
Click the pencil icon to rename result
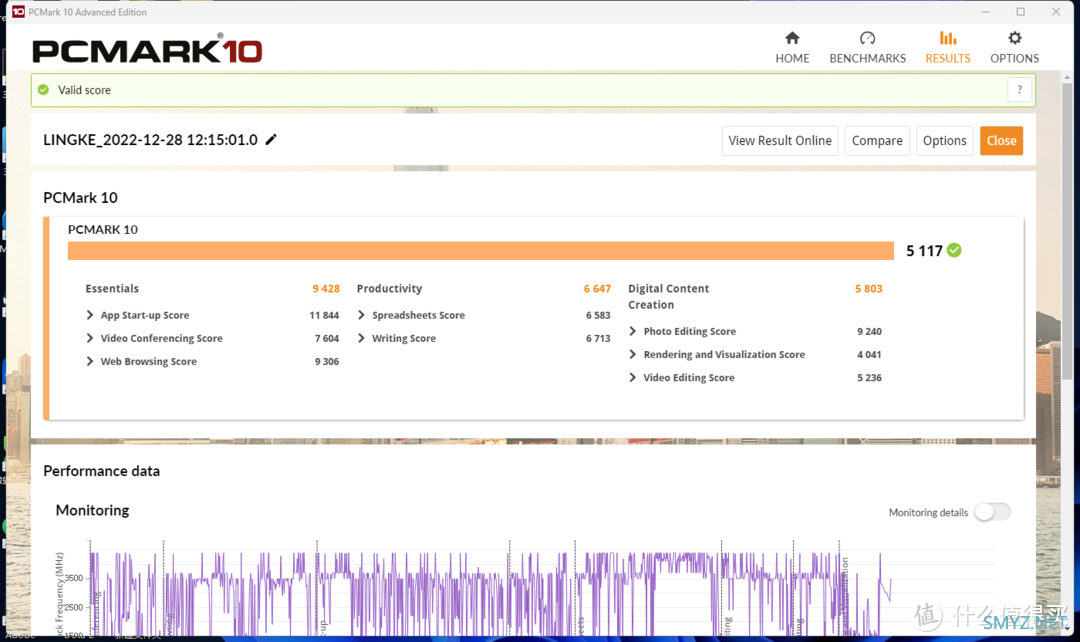[271, 139]
